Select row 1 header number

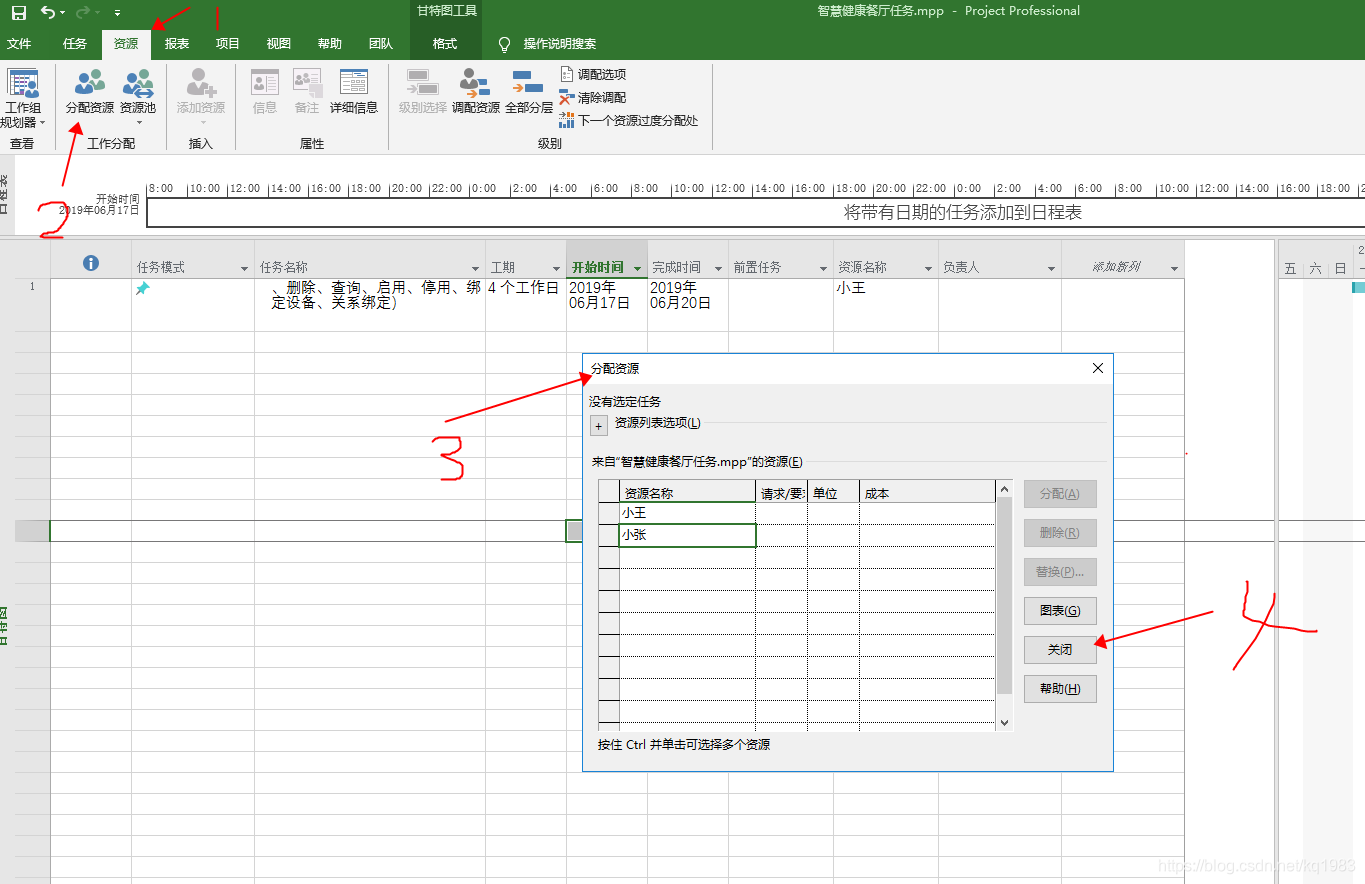(32, 304)
